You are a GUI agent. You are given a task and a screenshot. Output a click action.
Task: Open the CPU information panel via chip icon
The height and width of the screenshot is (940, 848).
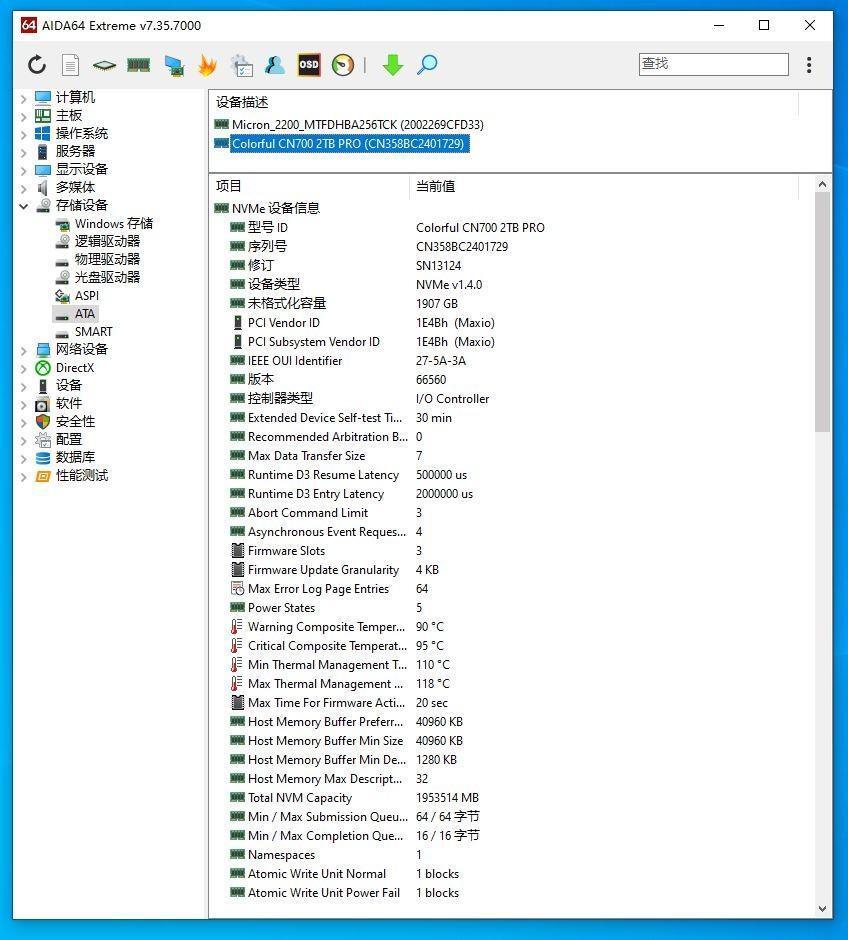pos(104,64)
